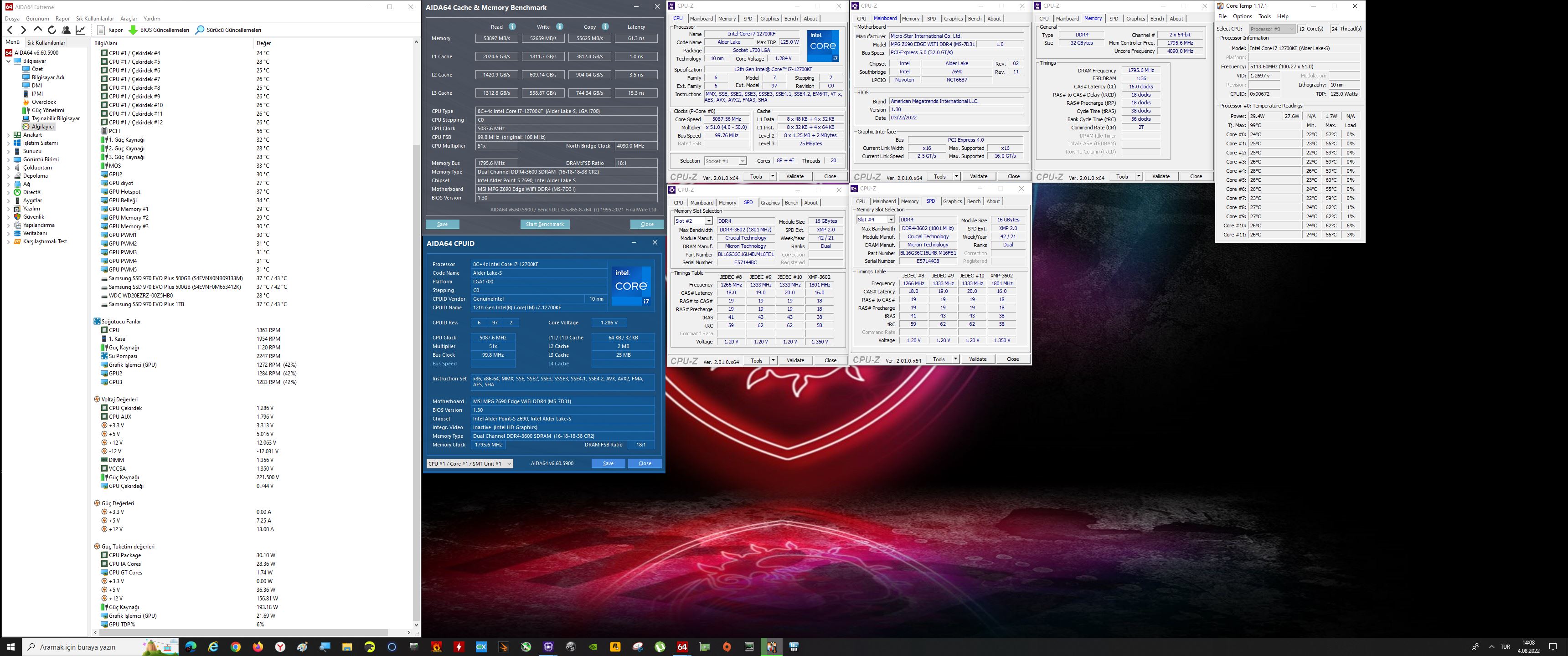This screenshot has width=1568, height=656.
Task: Click the info icon next to Read
Action: pyautogui.click(x=512, y=27)
